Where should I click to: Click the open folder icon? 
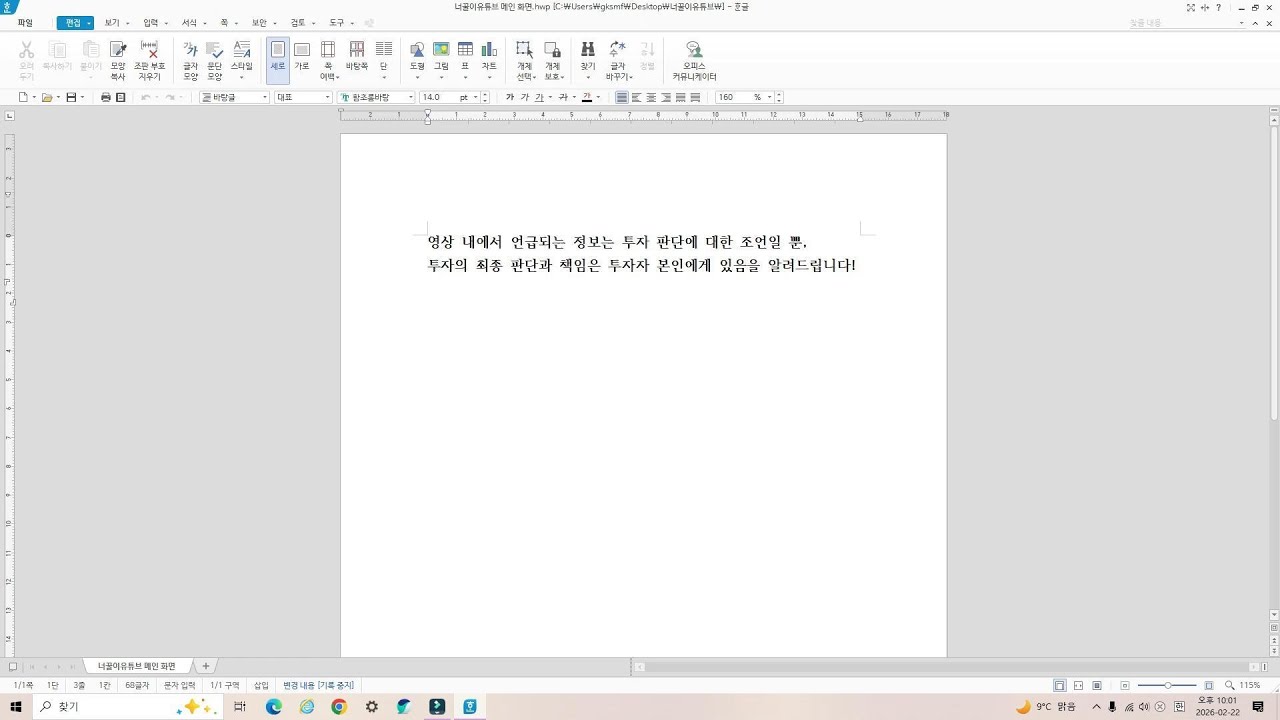coord(47,97)
